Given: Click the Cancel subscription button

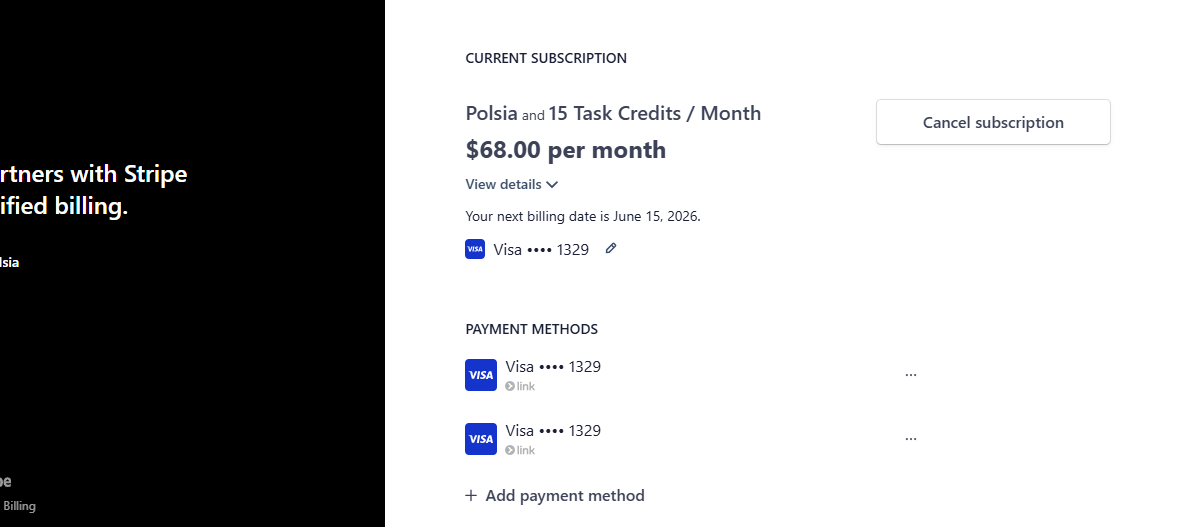Looking at the screenshot, I should coord(993,122).
